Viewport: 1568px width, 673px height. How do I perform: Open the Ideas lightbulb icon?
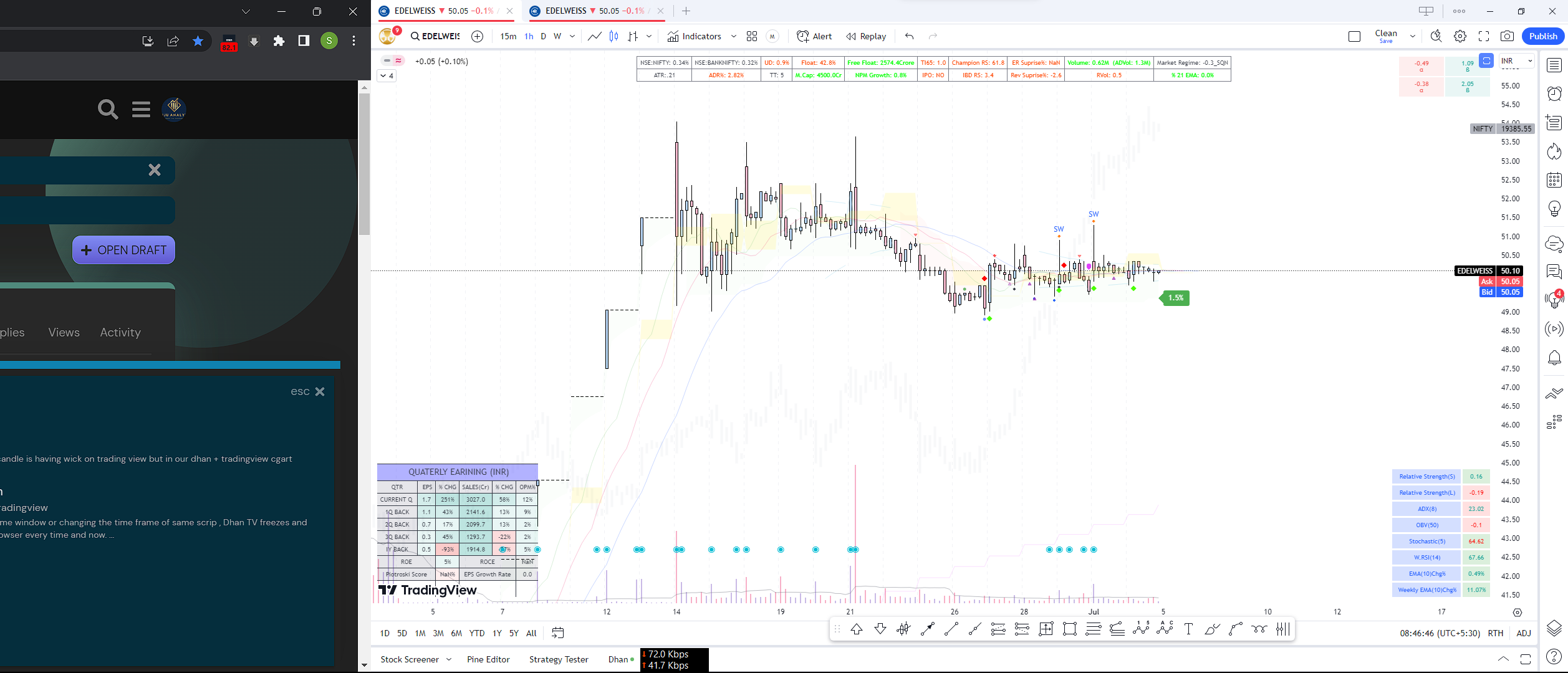(1554, 209)
